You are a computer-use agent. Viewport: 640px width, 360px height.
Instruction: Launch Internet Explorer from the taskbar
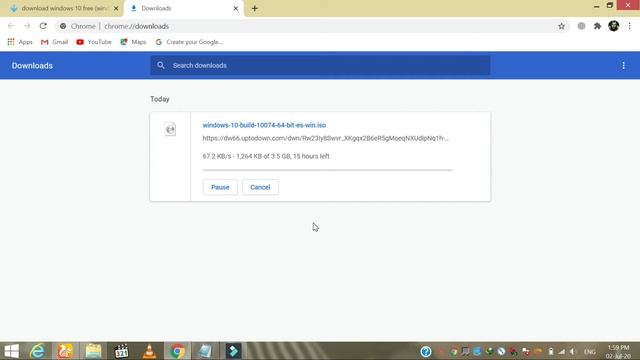point(38,351)
